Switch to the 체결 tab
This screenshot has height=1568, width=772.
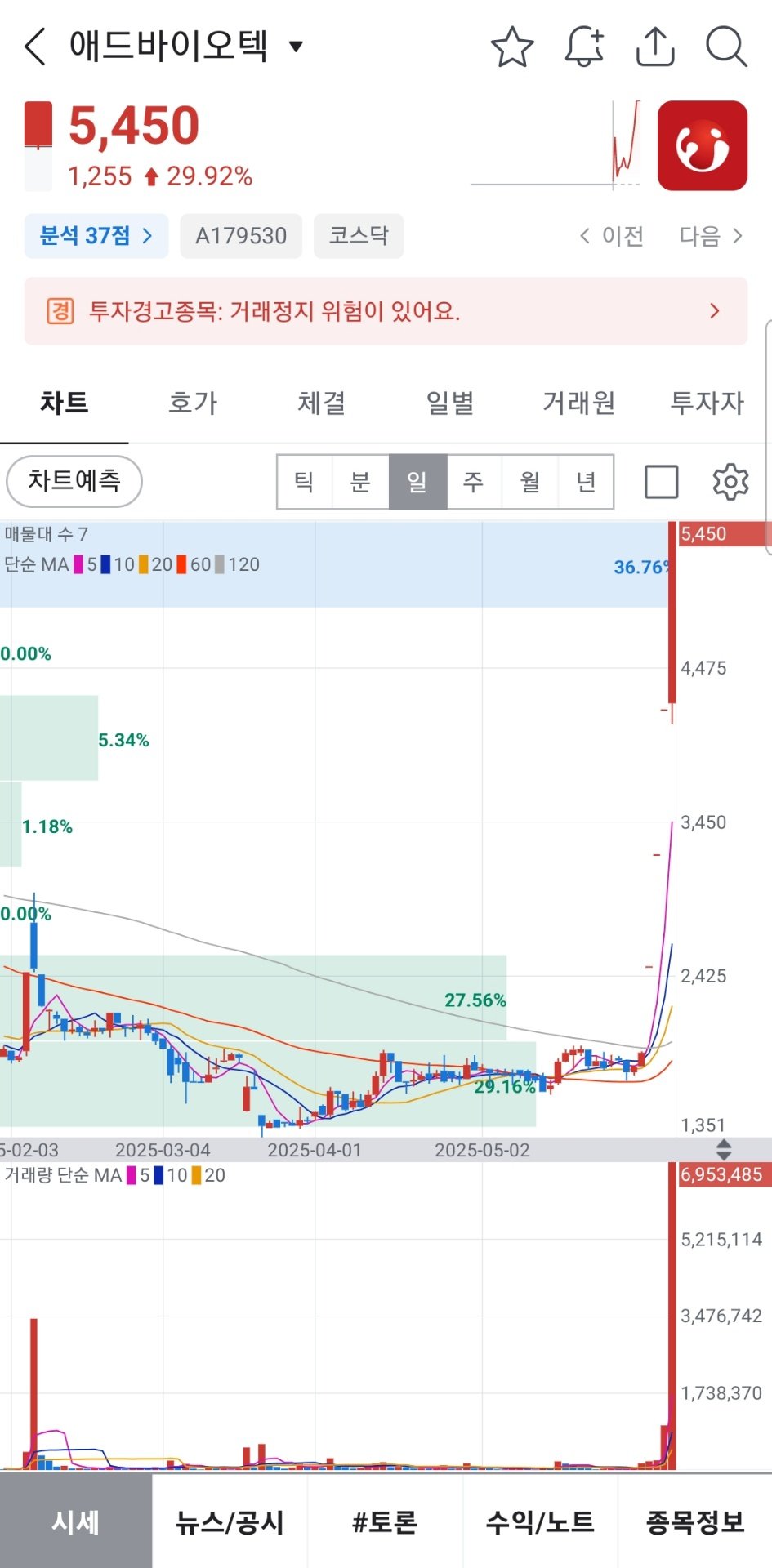(322, 403)
